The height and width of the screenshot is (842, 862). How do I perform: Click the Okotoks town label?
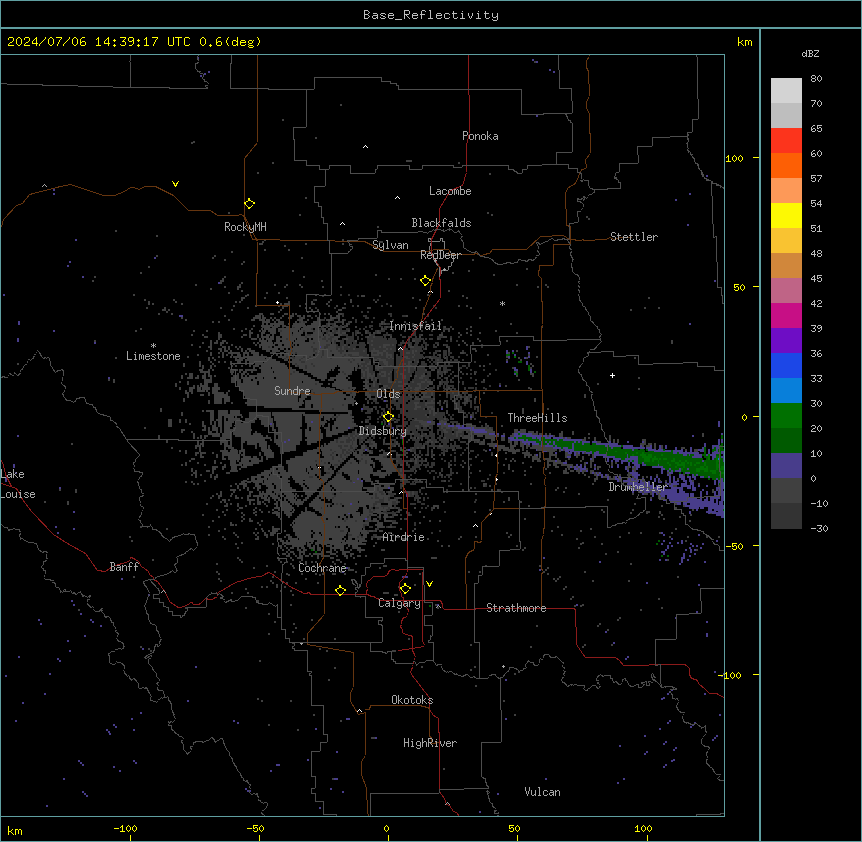click(x=412, y=700)
